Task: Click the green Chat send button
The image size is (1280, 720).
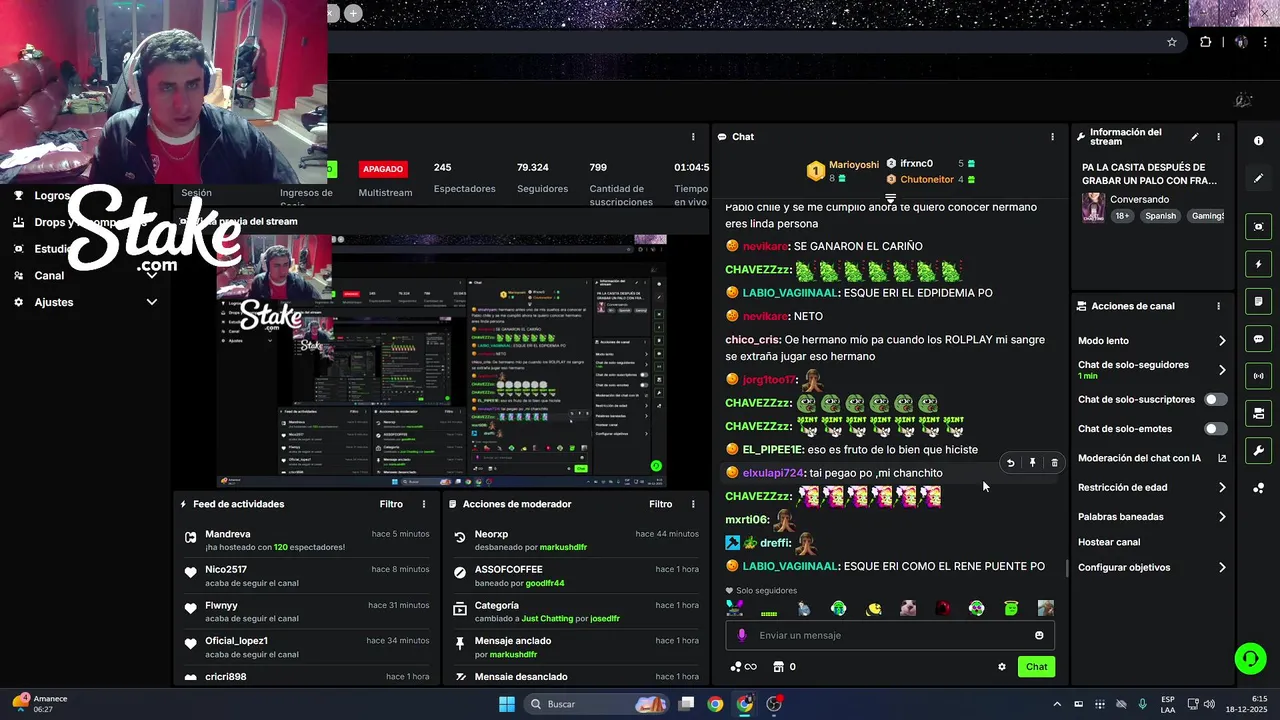Action: [x=1036, y=667]
